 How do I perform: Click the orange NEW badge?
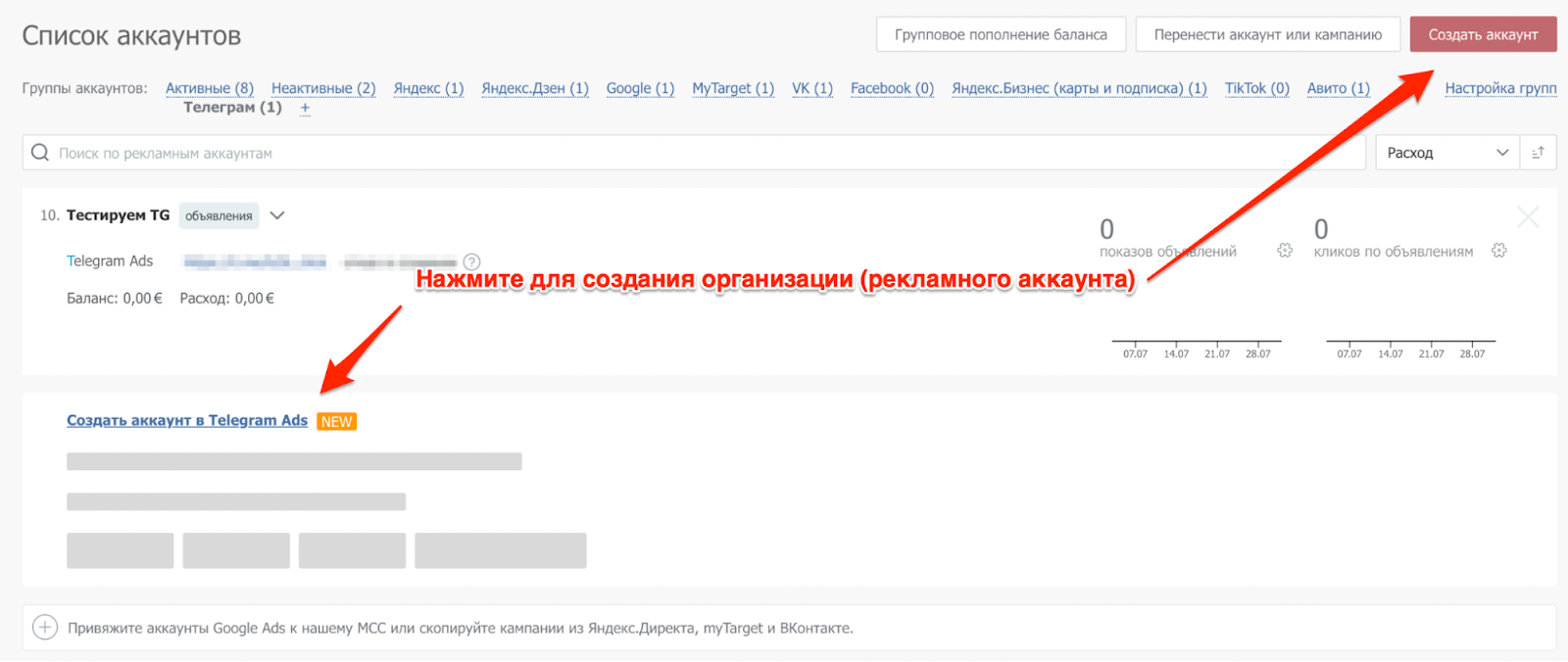coord(336,421)
